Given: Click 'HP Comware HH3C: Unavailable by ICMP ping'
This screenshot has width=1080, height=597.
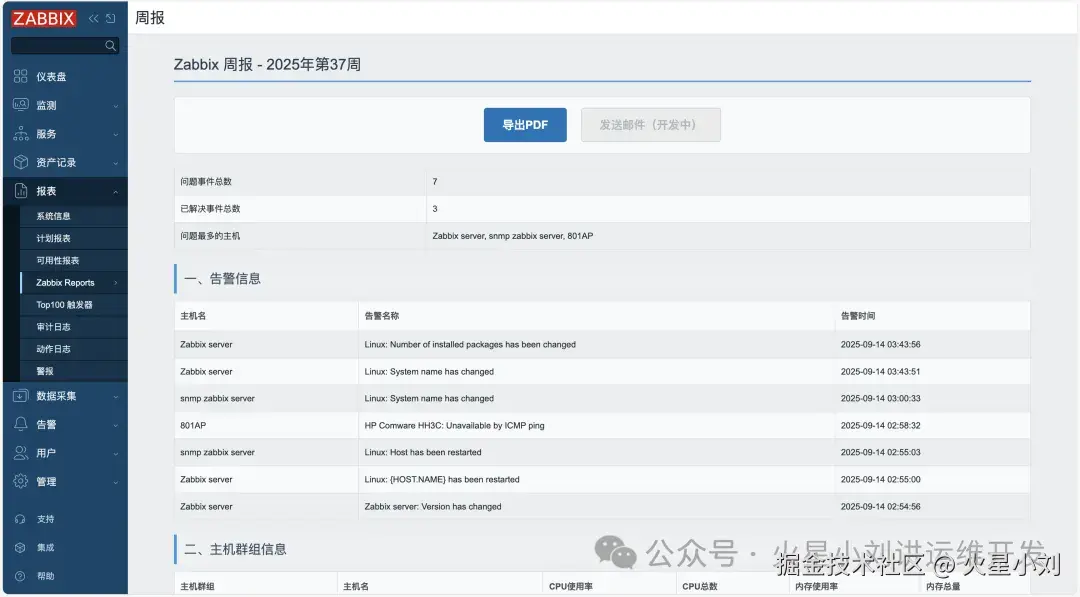Looking at the screenshot, I should [x=454, y=426].
